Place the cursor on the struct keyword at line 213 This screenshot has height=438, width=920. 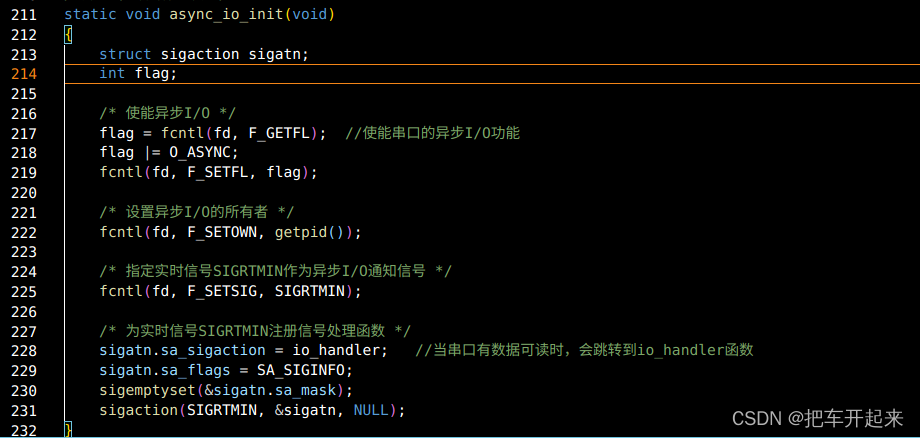click(125, 55)
